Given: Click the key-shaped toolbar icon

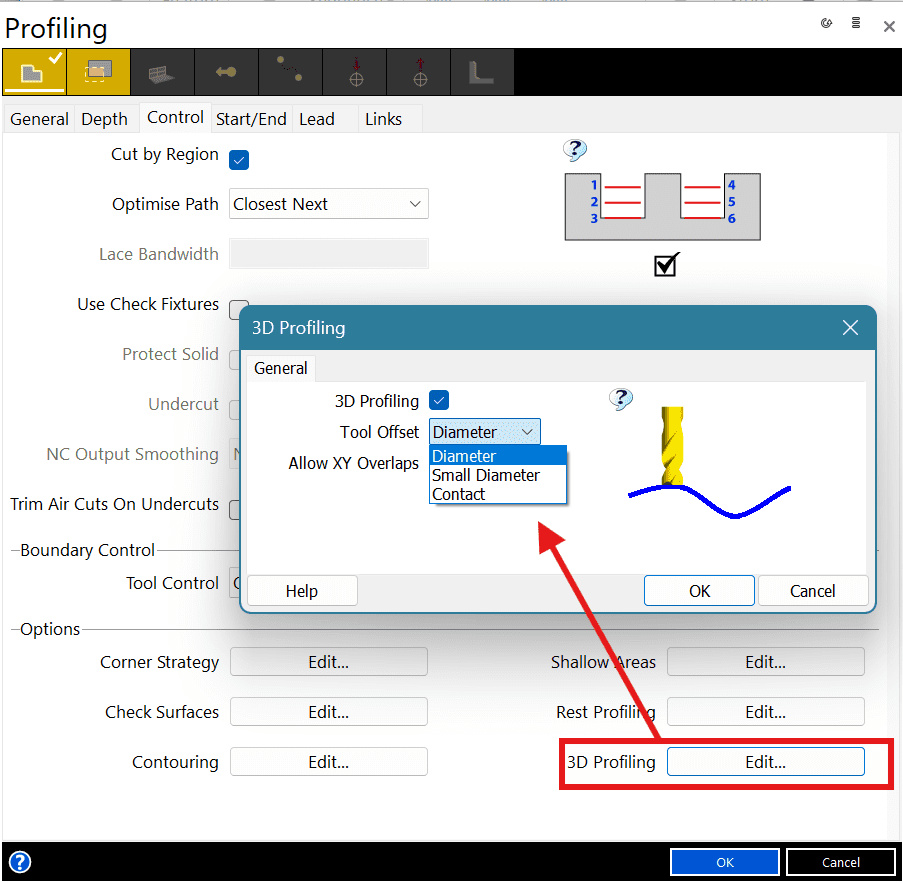Looking at the screenshot, I should click(225, 72).
